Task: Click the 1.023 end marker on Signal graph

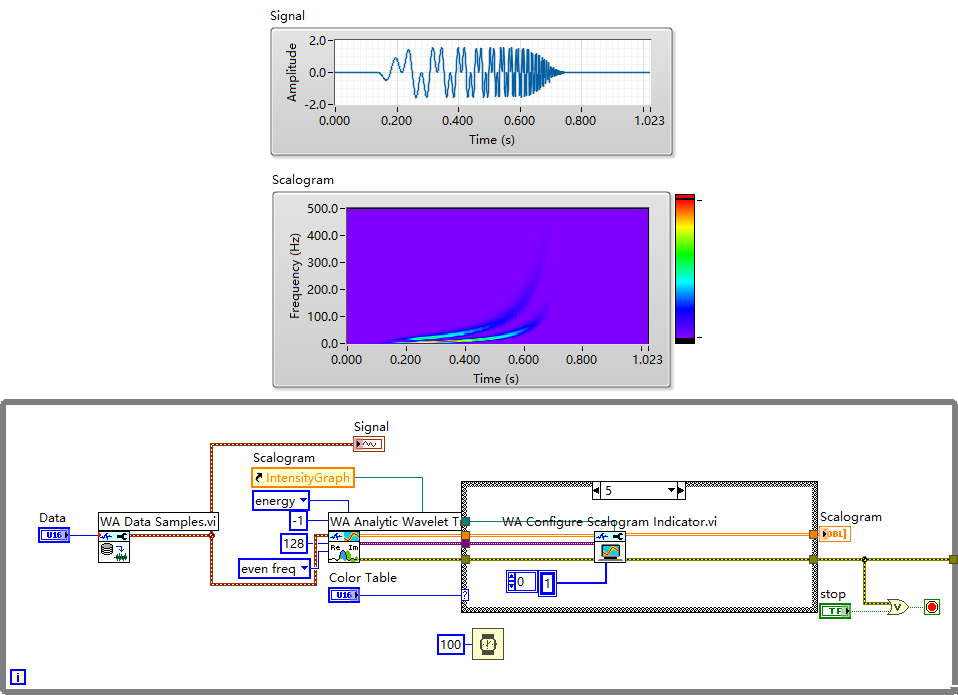Action: [649, 121]
